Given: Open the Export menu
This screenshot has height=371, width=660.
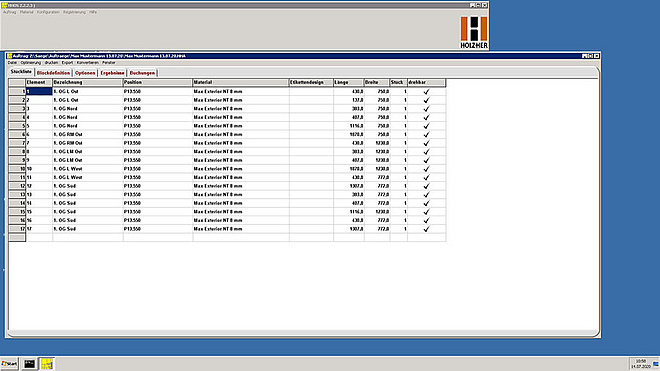Looking at the screenshot, I should 67,63.
